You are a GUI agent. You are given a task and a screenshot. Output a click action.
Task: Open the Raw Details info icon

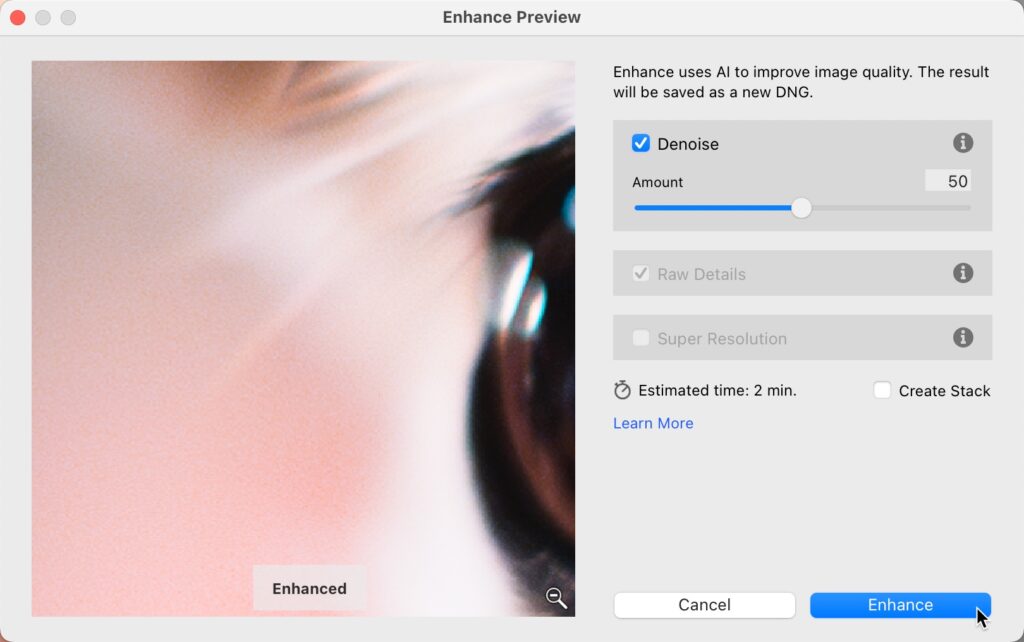pyautogui.click(x=963, y=273)
